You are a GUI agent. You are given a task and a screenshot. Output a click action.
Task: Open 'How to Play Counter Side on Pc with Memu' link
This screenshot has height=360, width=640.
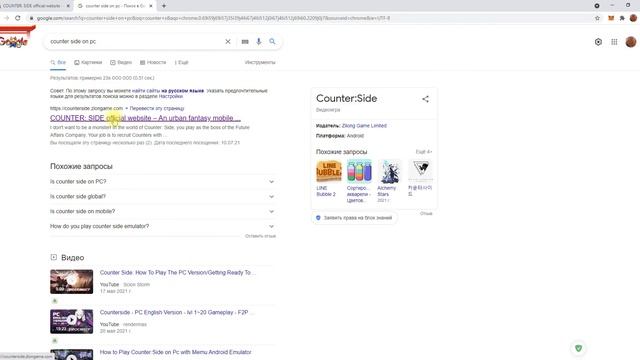click(x=176, y=352)
